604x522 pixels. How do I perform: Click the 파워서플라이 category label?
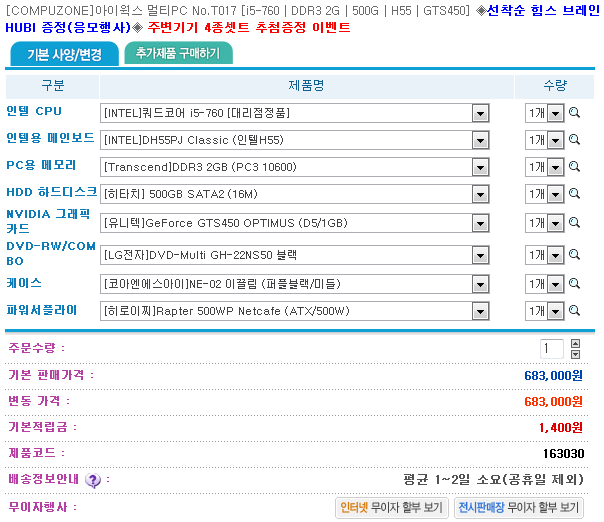(x=42, y=310)
